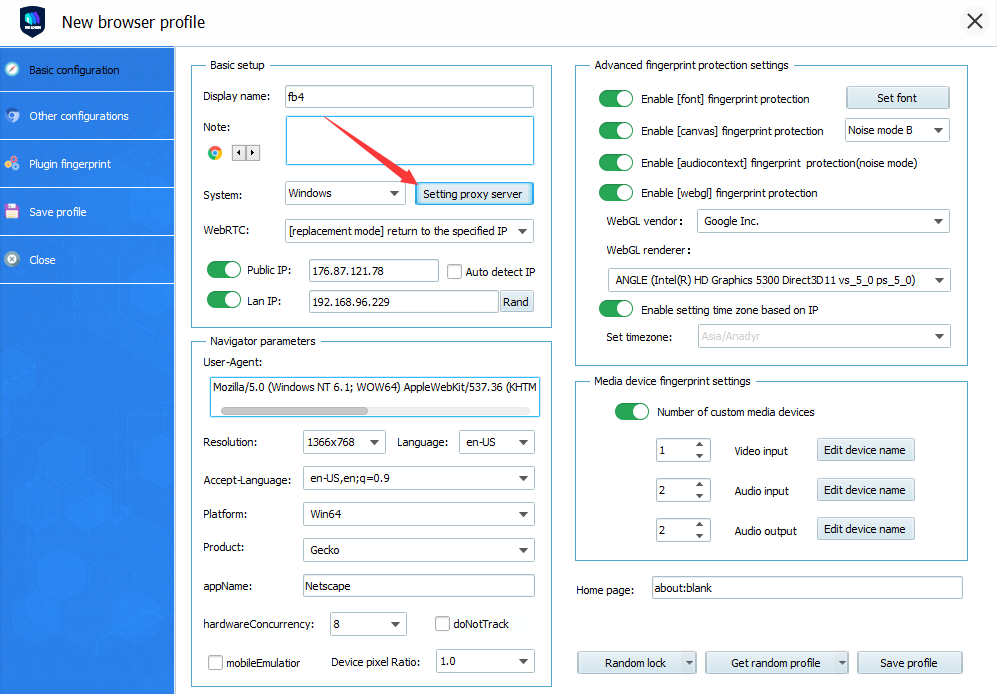997x694 pixels.
Task: Click the right arrow next to Chrome icon
Action: 253,153
